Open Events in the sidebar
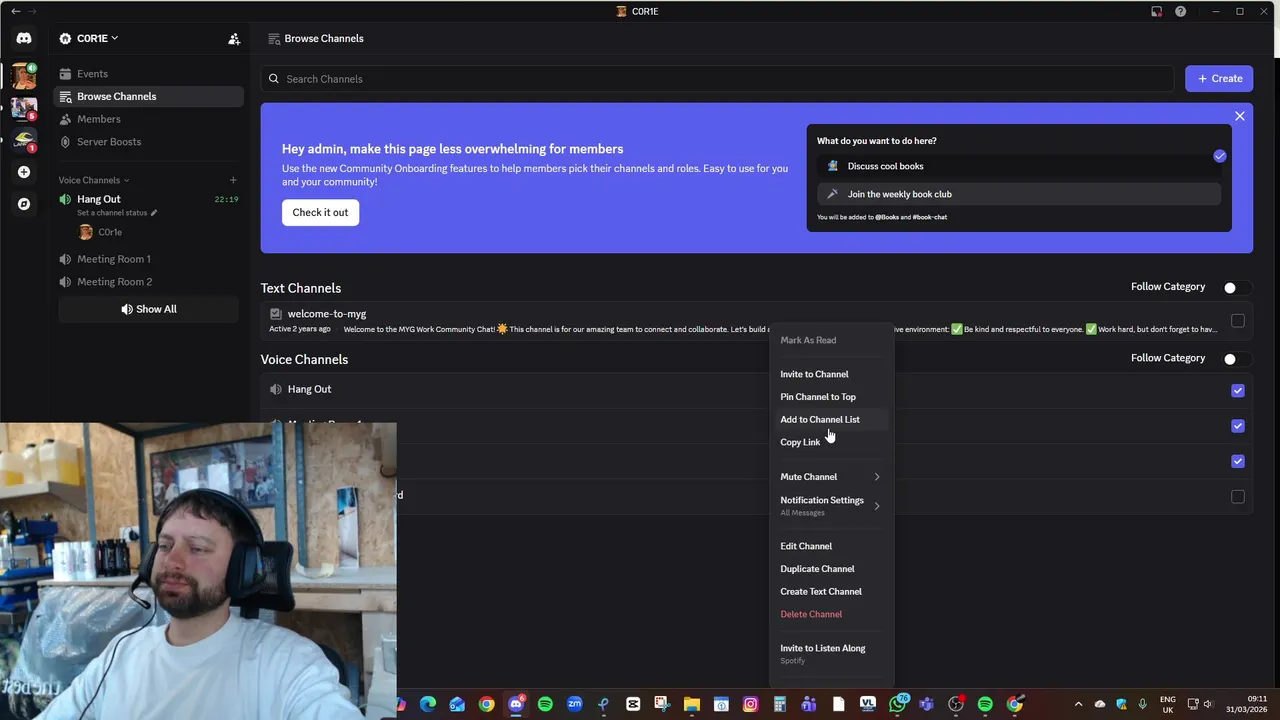 coord(149,74)
